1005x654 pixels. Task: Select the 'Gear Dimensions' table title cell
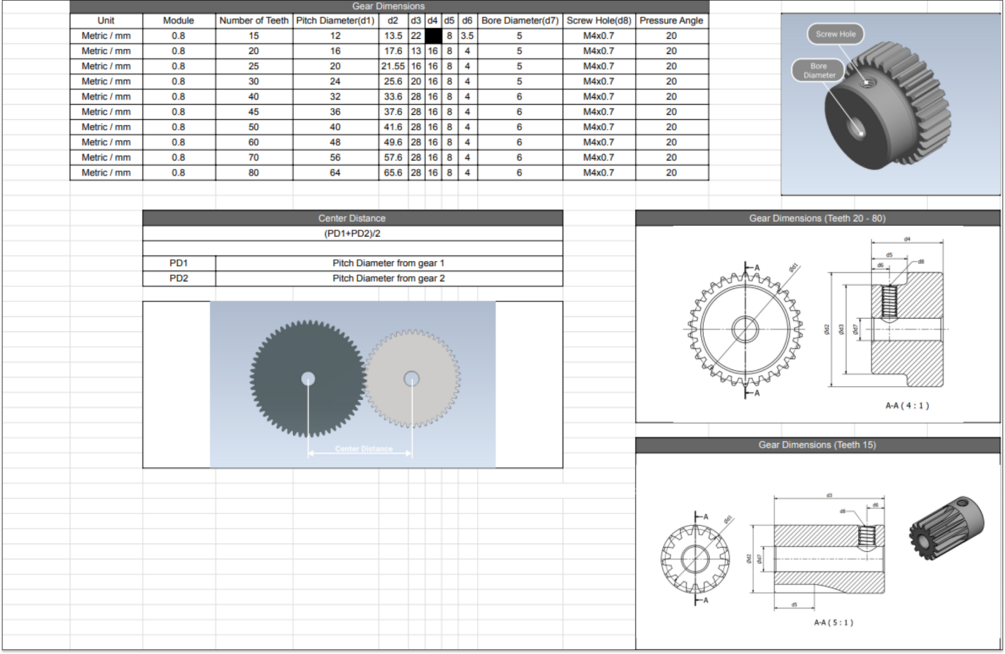pos(388,6)
